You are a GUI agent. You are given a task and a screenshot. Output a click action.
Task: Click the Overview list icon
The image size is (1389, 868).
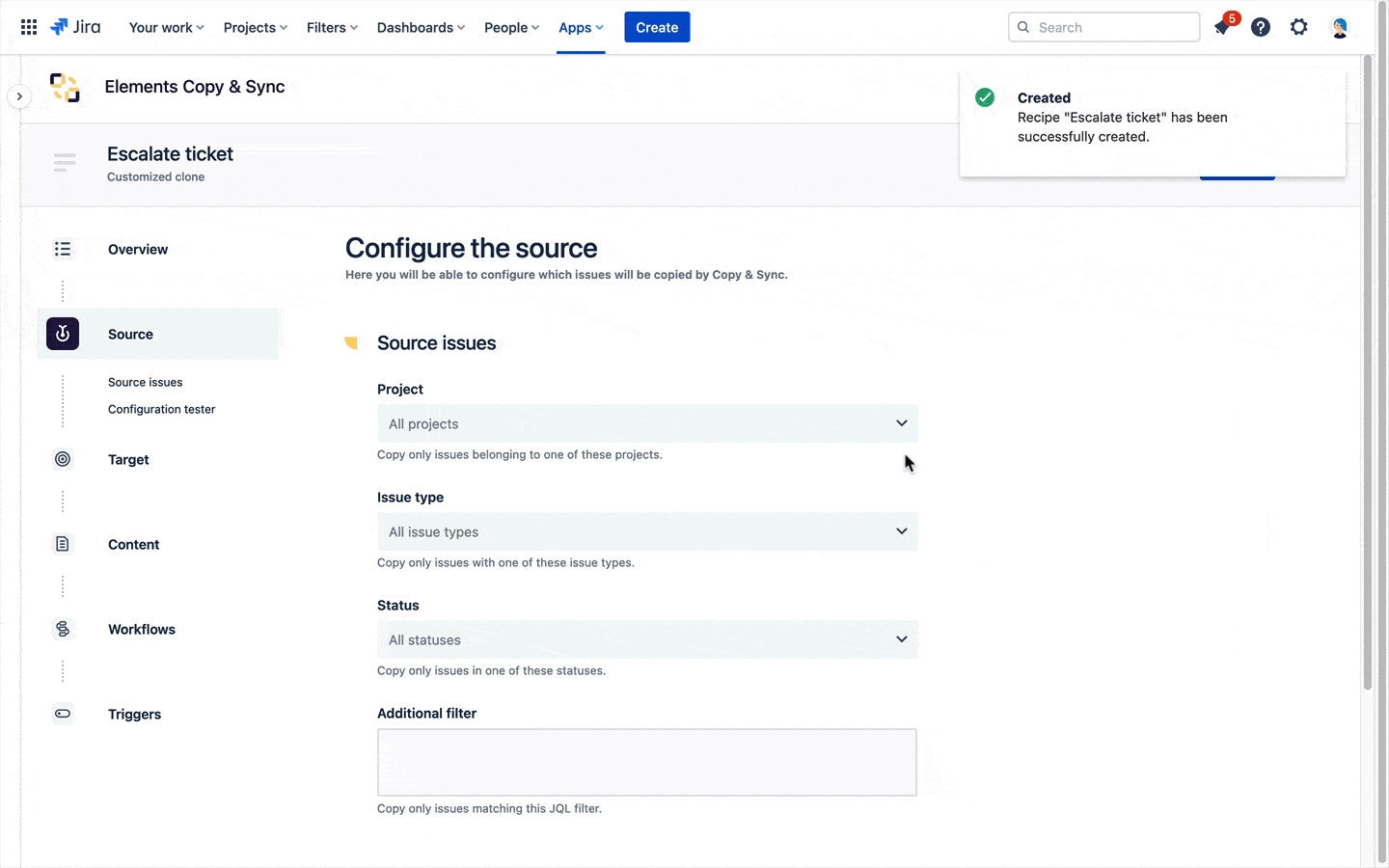click(x=62, y=249)
